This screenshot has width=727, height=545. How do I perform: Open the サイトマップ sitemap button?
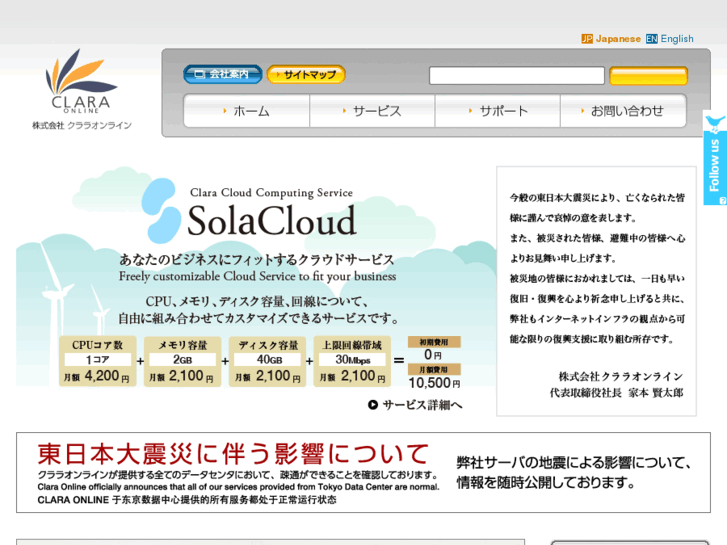306,74
